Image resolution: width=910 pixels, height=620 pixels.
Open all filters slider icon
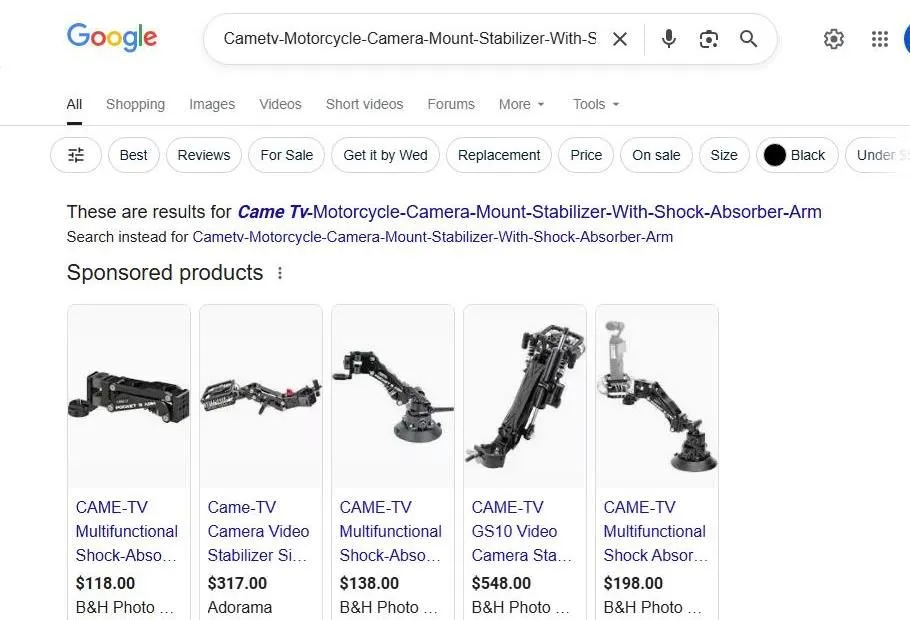tap(76, 155)
